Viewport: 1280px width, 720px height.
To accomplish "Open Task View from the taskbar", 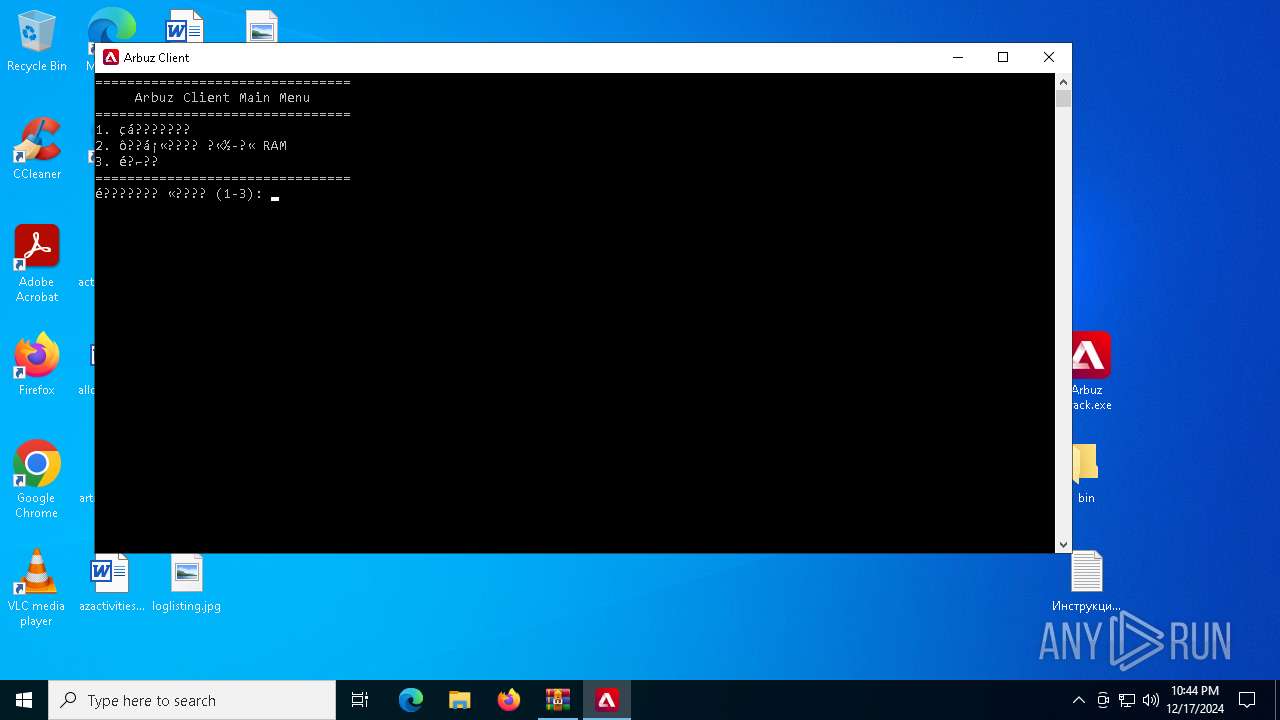I will coord(360,700).
